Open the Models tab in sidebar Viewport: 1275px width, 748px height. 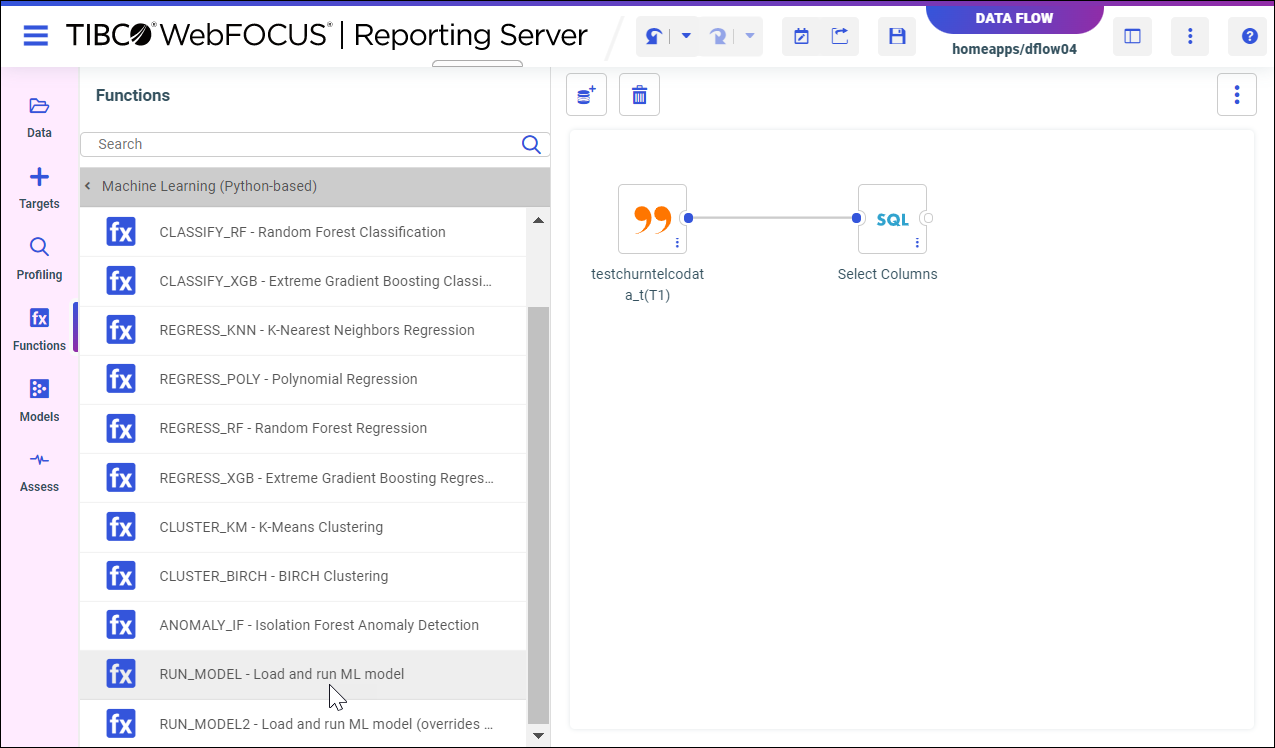[39, 400]
